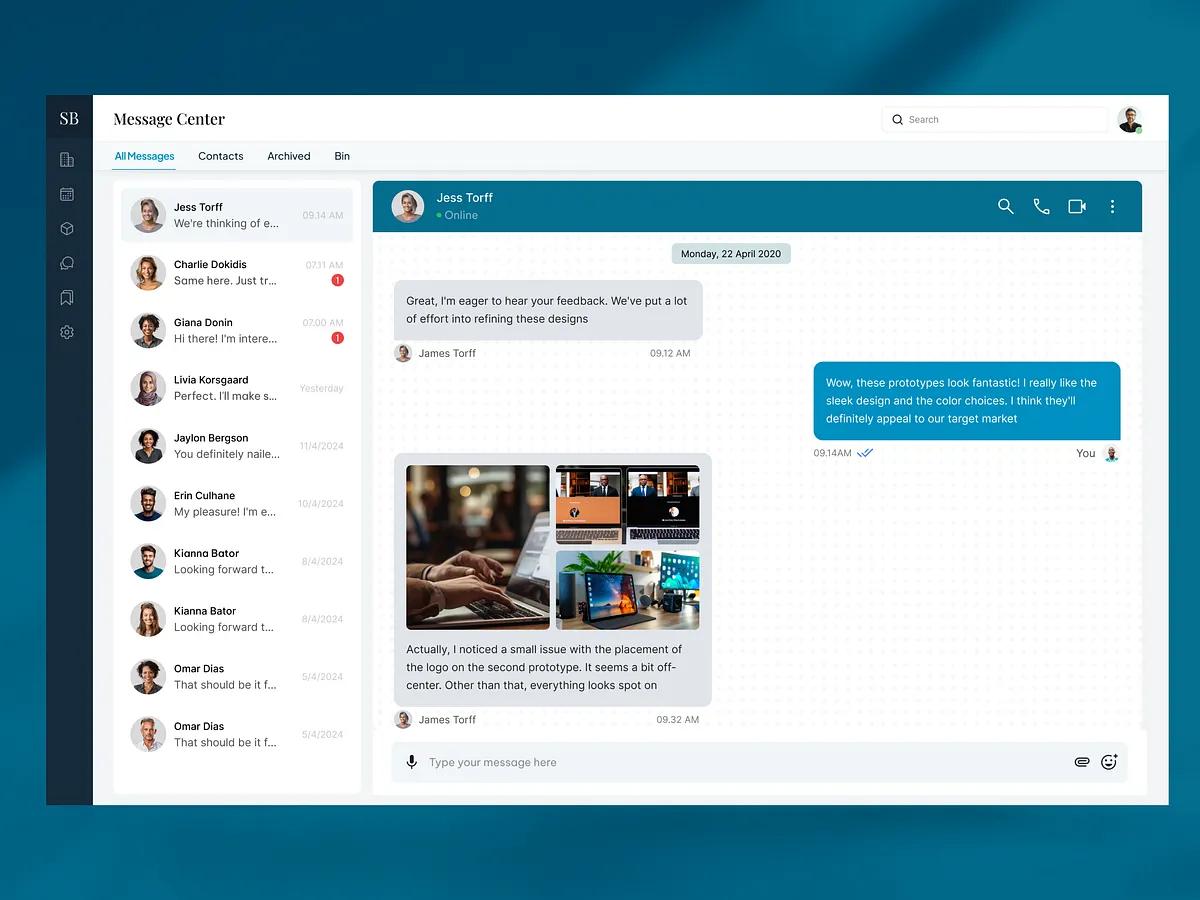Viewport: 1200px width, 900px height.
Task: Open settings from the sidebar gear
Action: 66,331
